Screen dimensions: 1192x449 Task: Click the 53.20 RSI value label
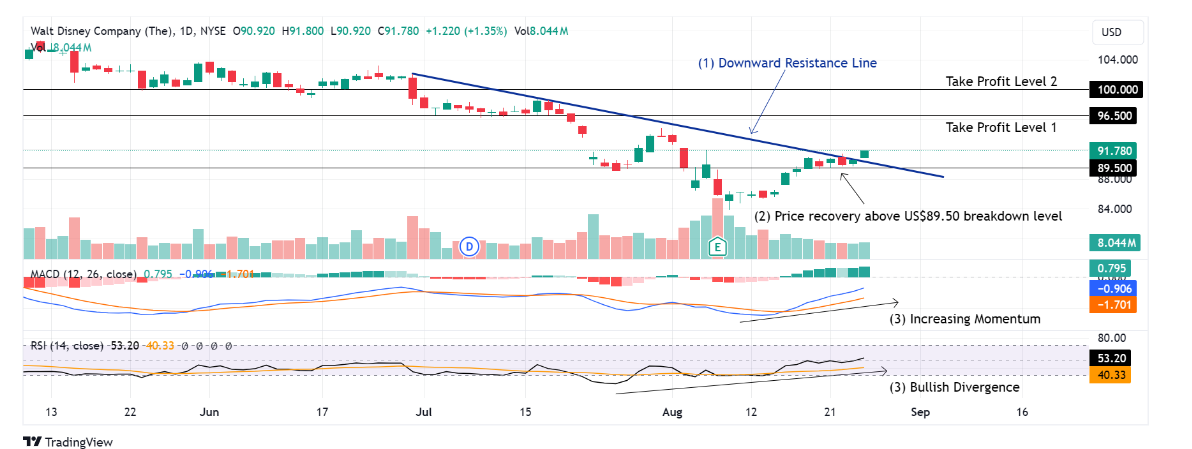tap(1108, 358)
